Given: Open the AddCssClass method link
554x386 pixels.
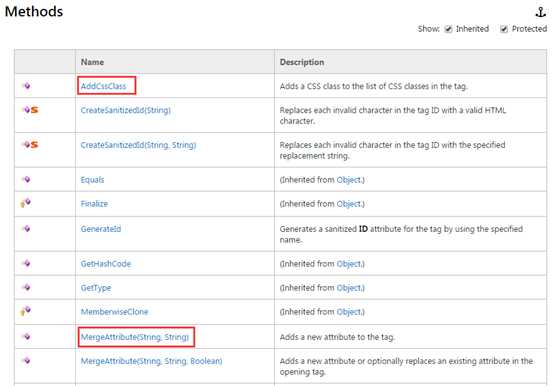Looking at the screenshot, I should (103, 86).
